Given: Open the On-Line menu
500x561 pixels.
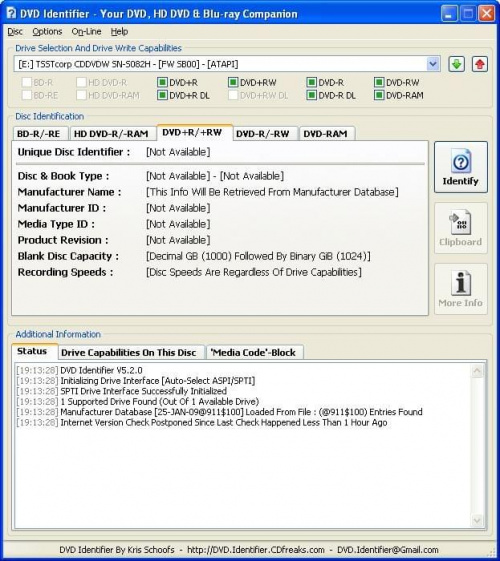Looking at the screenshot, I should click(x=86, y=31).
